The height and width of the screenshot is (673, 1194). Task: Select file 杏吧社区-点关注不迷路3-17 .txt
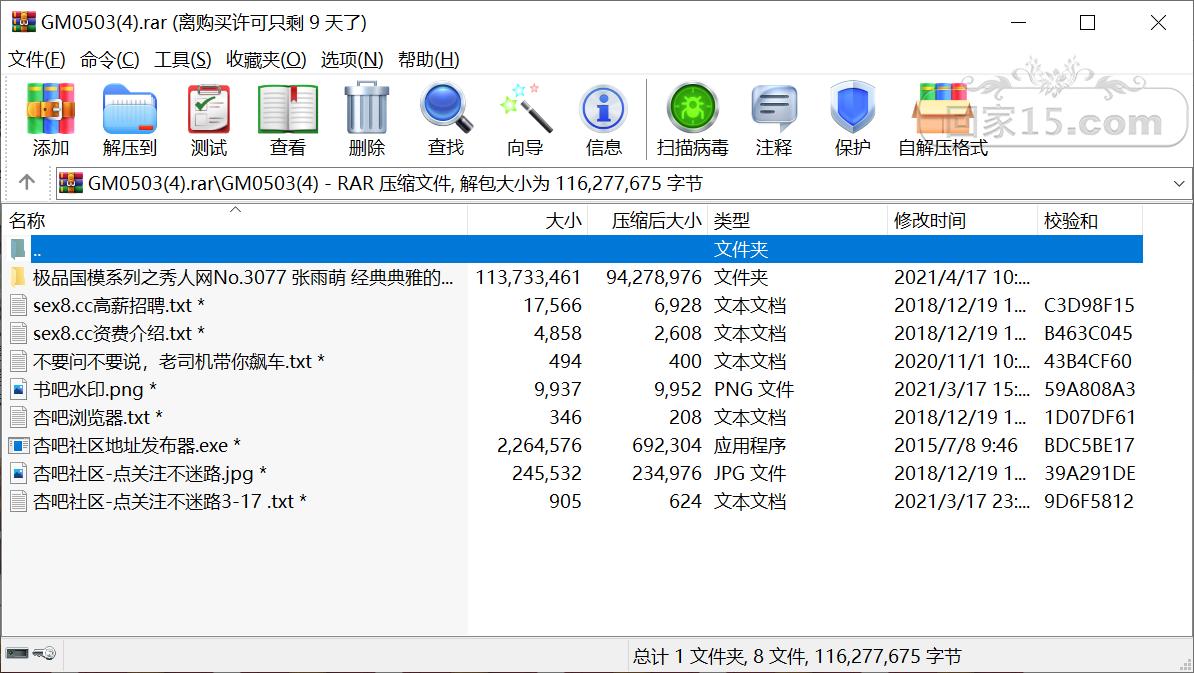(169, 502)
